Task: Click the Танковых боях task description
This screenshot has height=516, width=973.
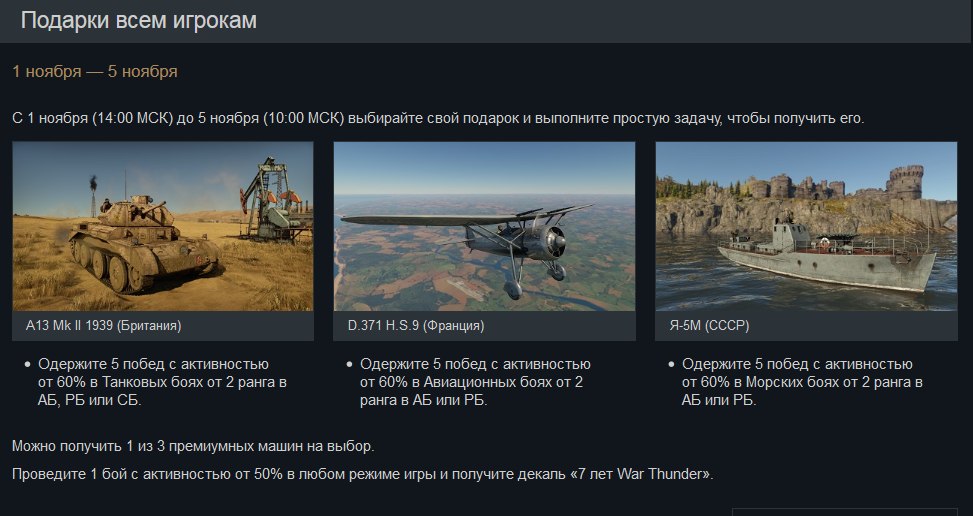Action: pos(162,382)
